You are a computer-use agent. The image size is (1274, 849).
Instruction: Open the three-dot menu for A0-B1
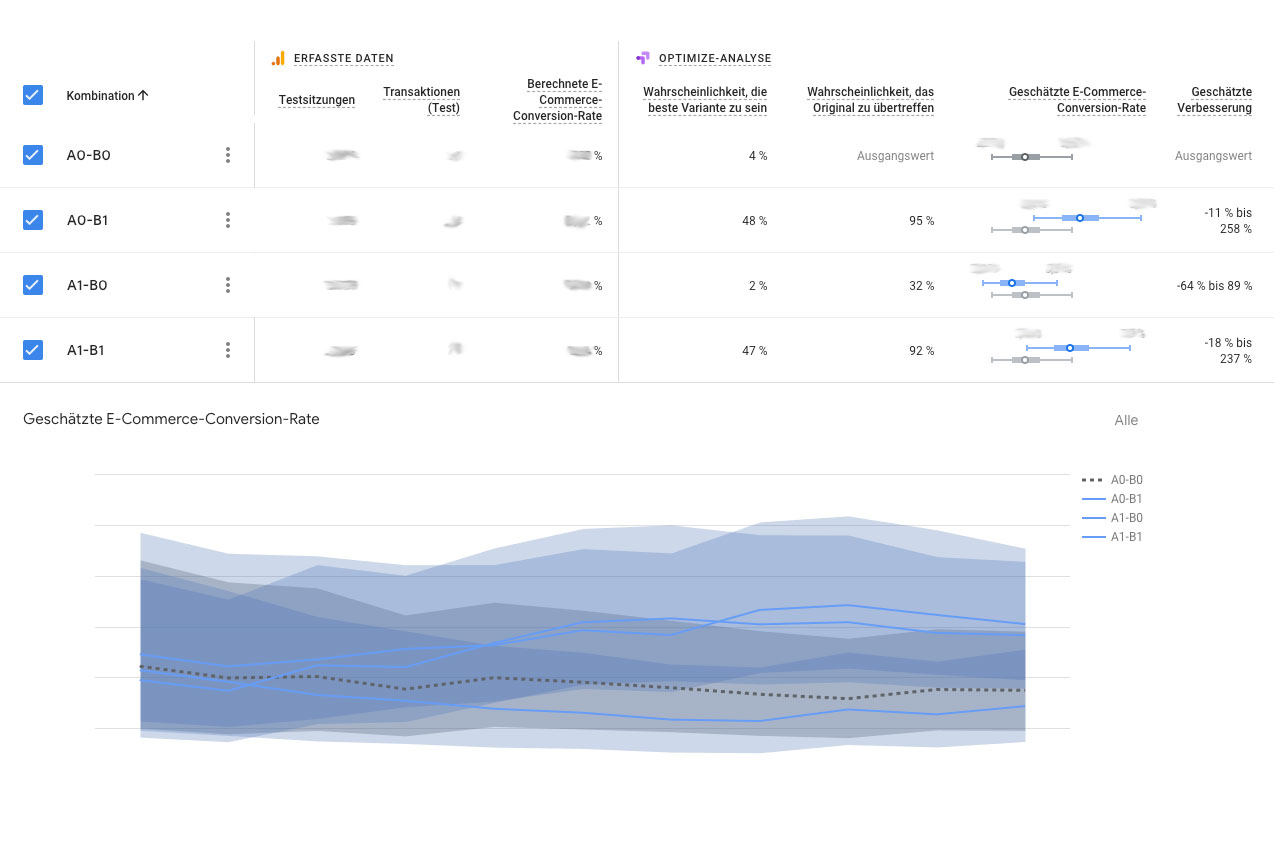point(228,220)
